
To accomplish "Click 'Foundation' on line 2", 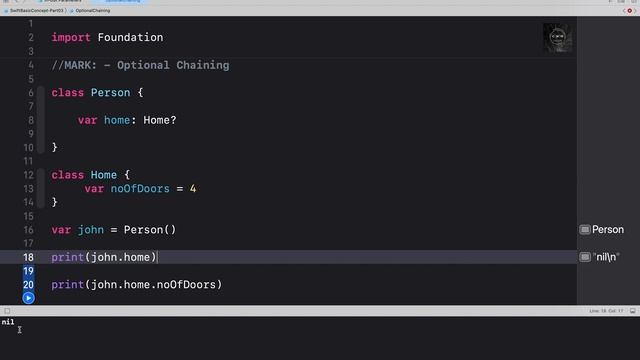I will tap(130, 38).
